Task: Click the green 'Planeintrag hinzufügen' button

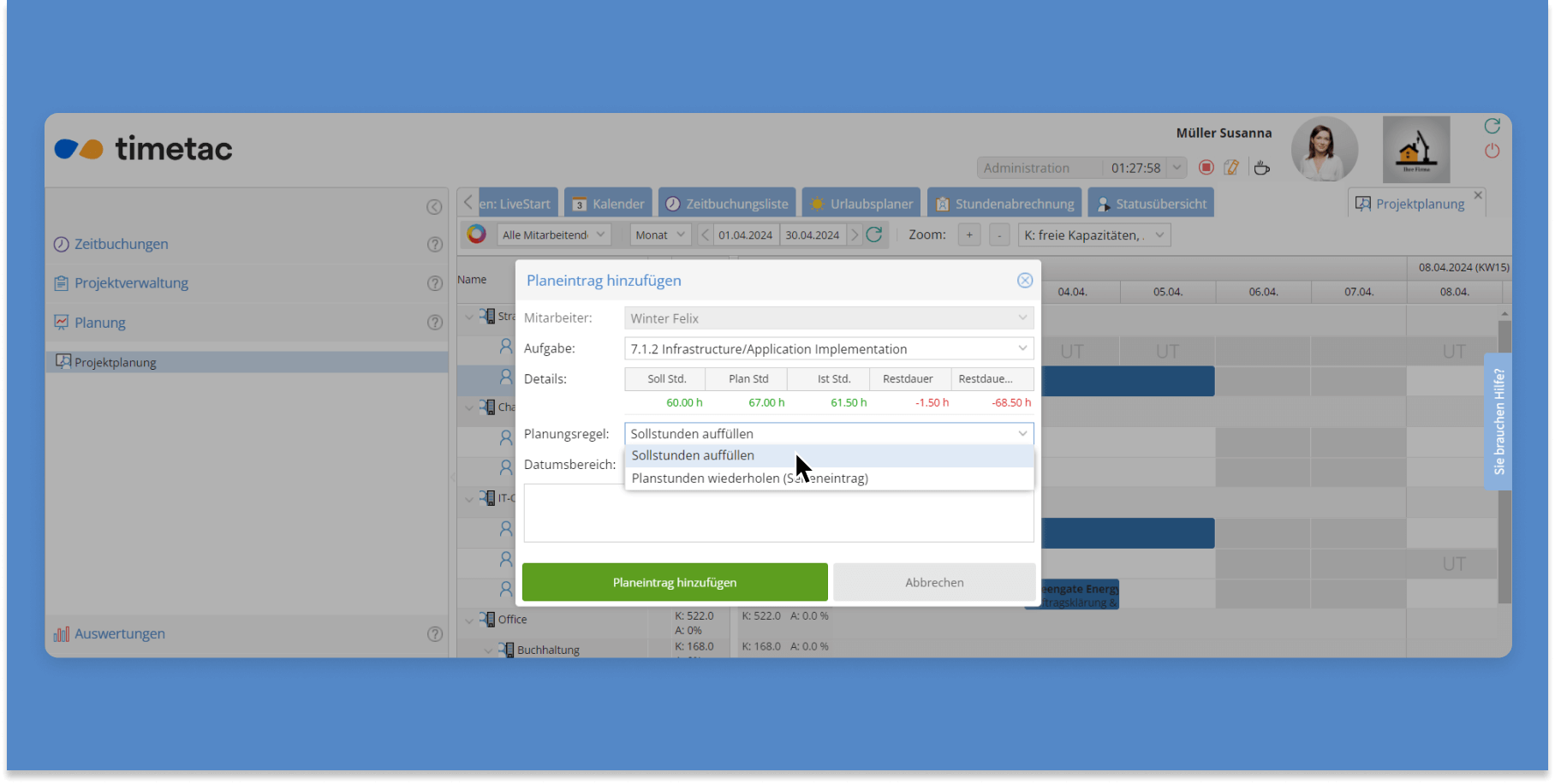Action: tap(675, 582)
